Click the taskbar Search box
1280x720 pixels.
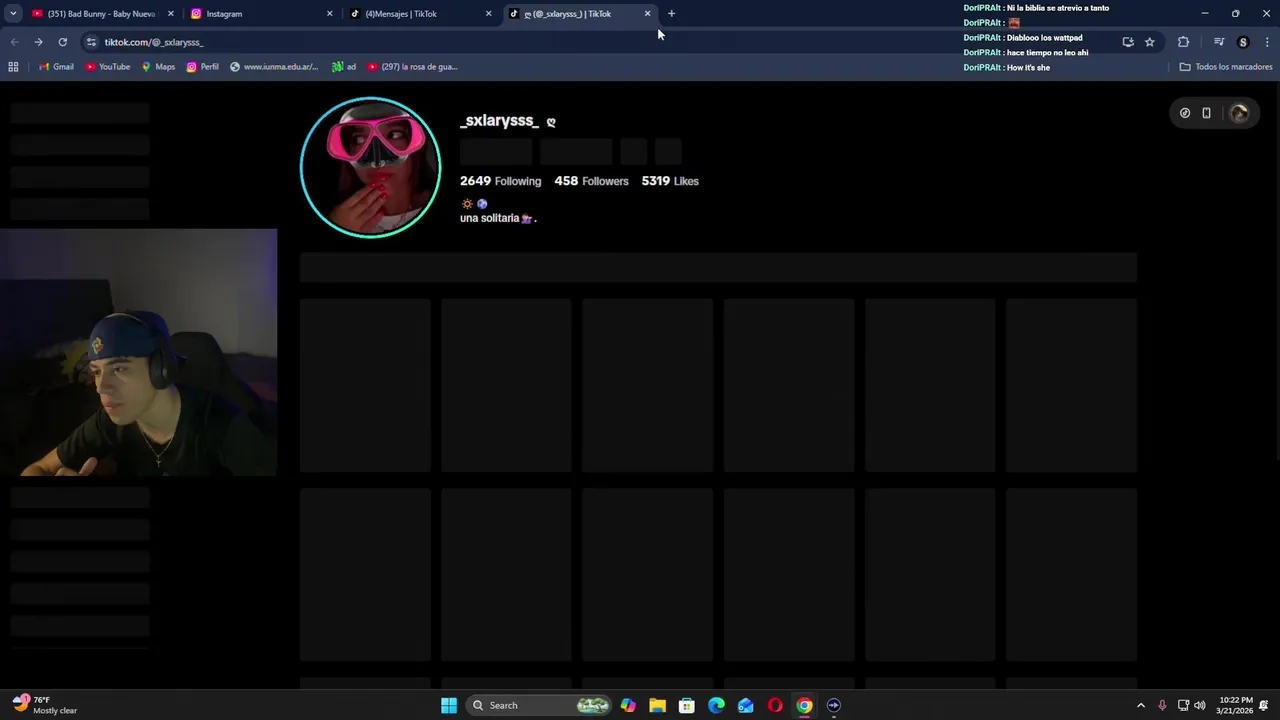pyautogui.click(x=540, y=705)
